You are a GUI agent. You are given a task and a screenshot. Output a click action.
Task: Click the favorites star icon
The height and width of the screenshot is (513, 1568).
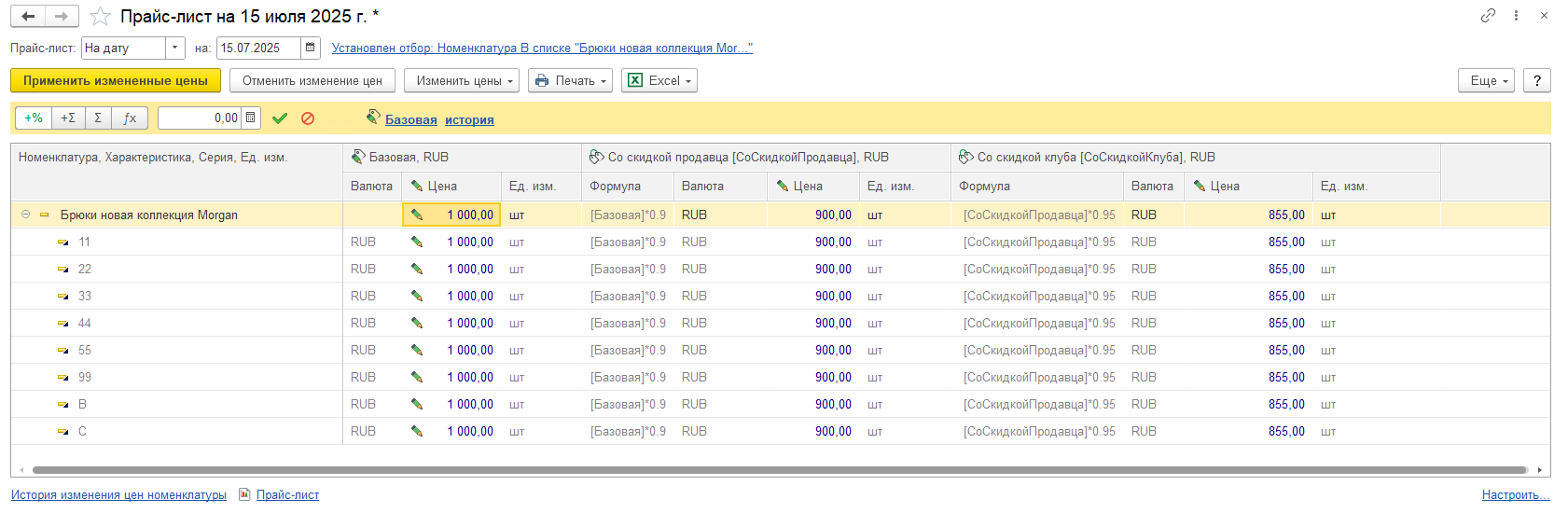[x=101, y=17]
